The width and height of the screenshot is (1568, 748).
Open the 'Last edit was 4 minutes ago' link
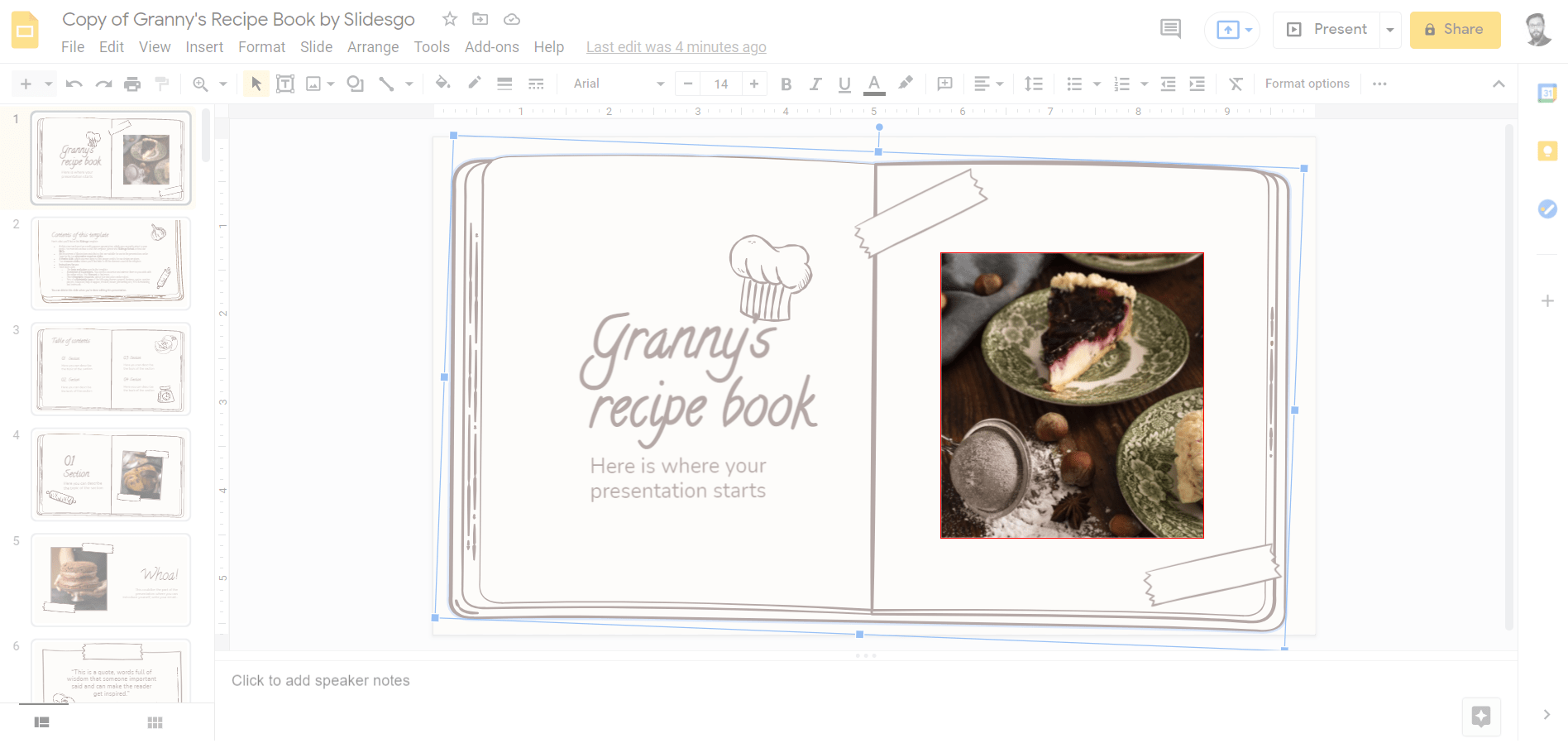[x=676, y=47]
